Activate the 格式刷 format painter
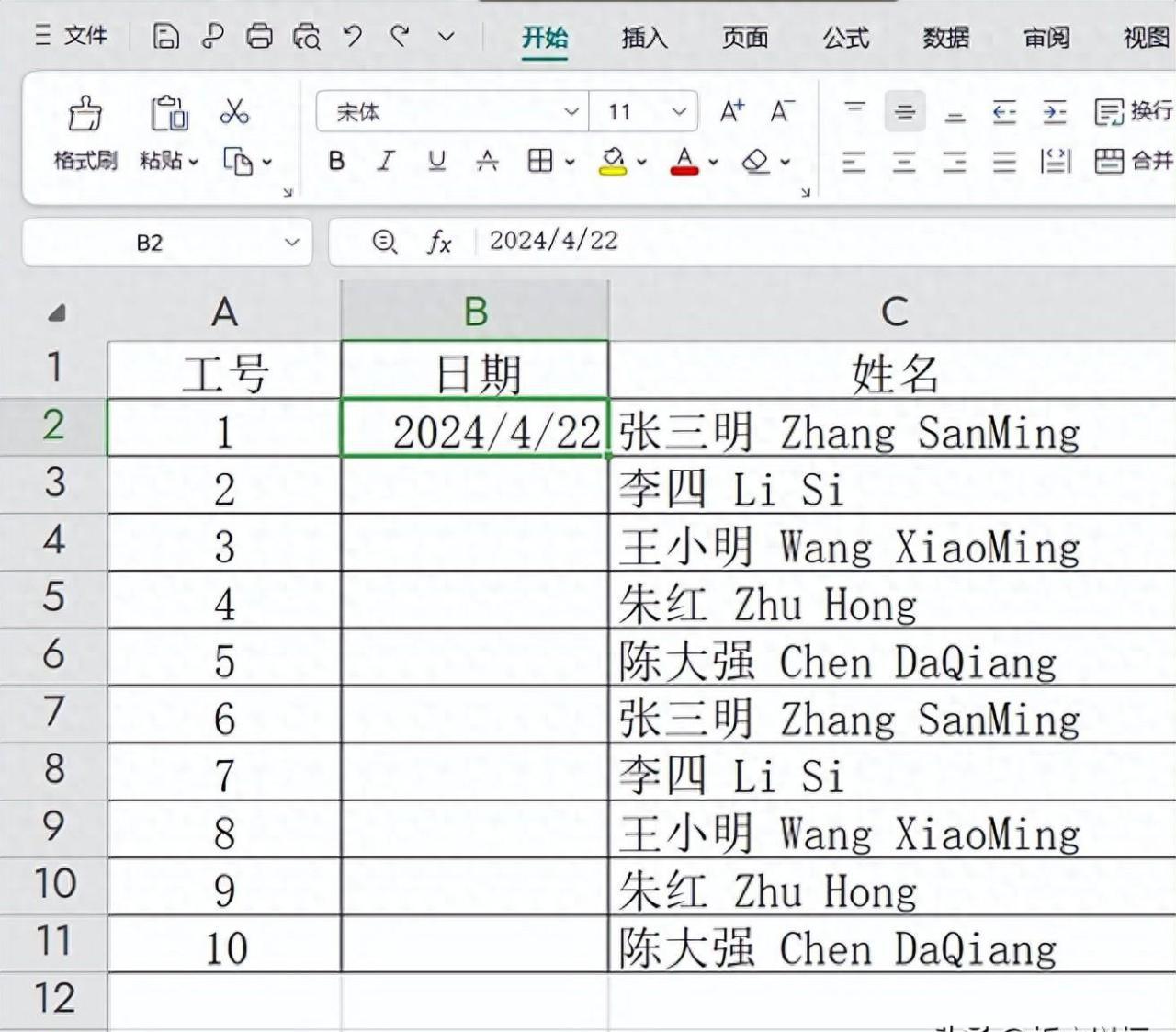1176x1032 pixels. [85, 133]
